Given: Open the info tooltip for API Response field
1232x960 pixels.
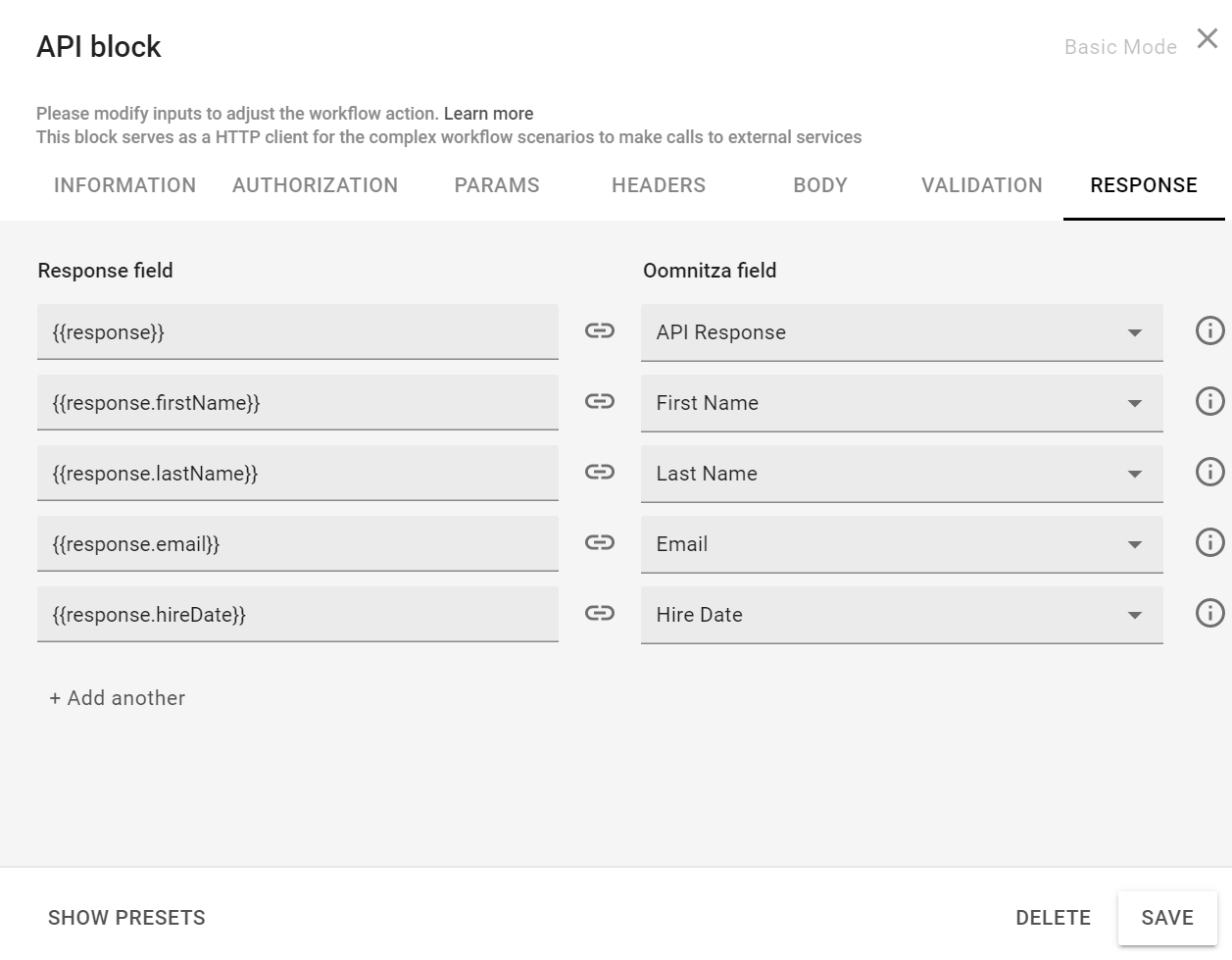Looking at the screenshot, I should [1209, 331].
